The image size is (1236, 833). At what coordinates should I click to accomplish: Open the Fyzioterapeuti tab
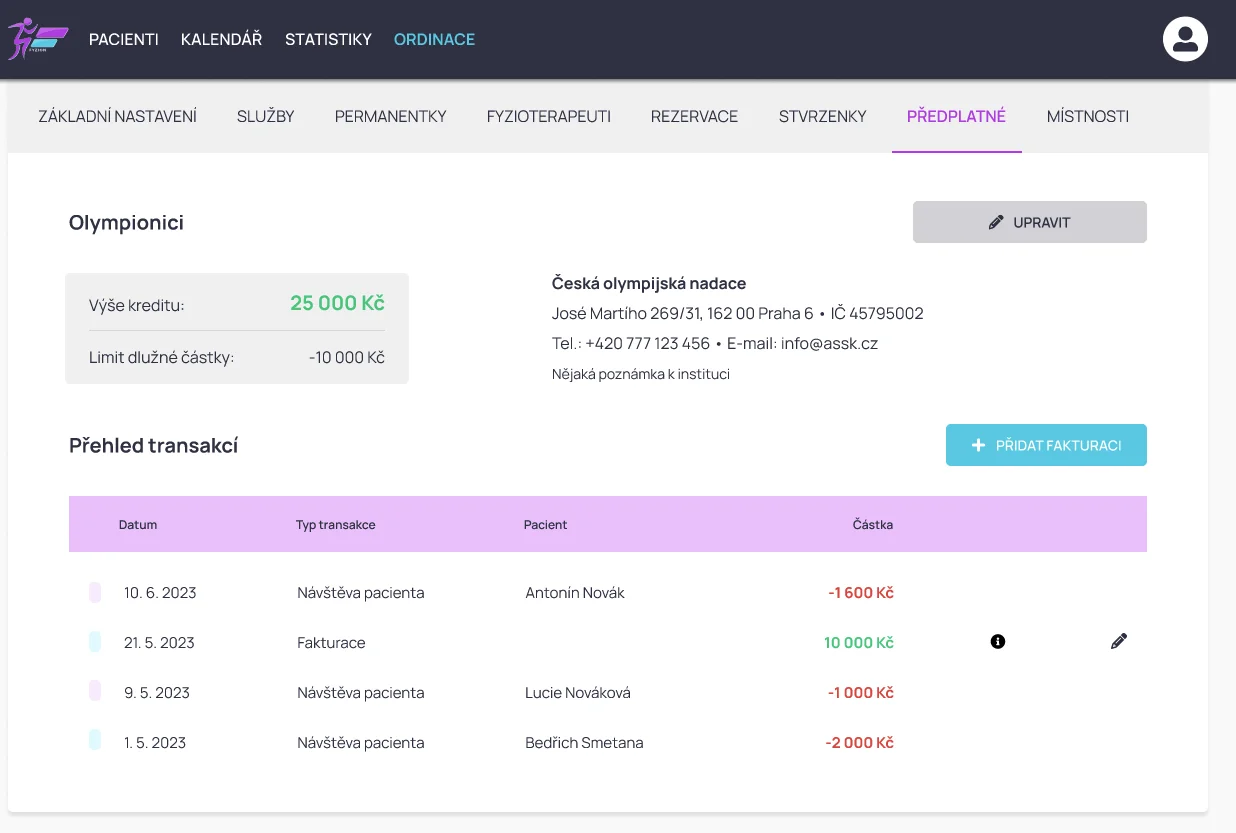(x=548, y=117)
